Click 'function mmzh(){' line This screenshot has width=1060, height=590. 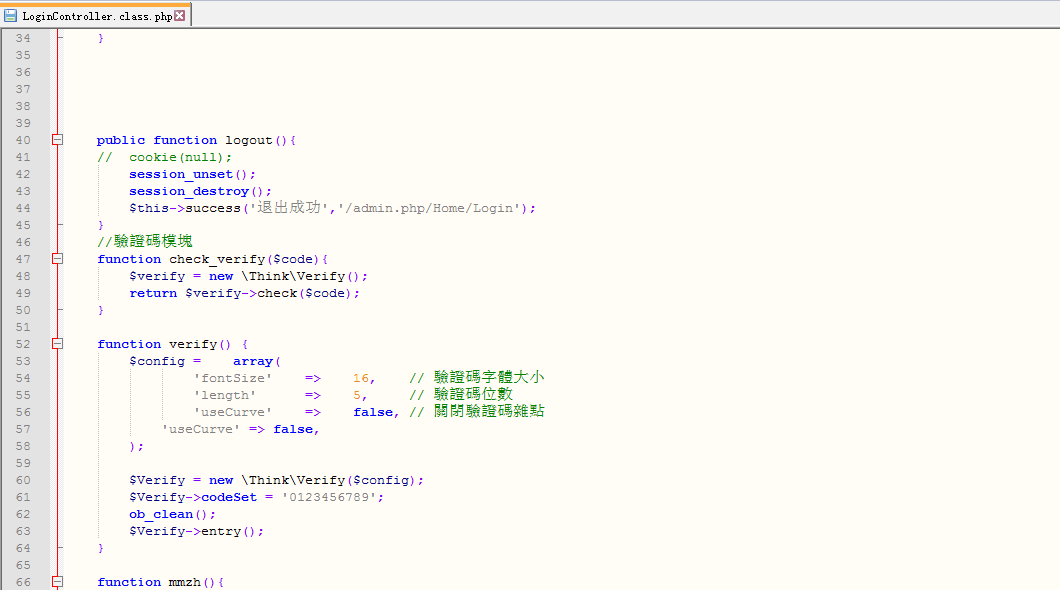[160, 582]
